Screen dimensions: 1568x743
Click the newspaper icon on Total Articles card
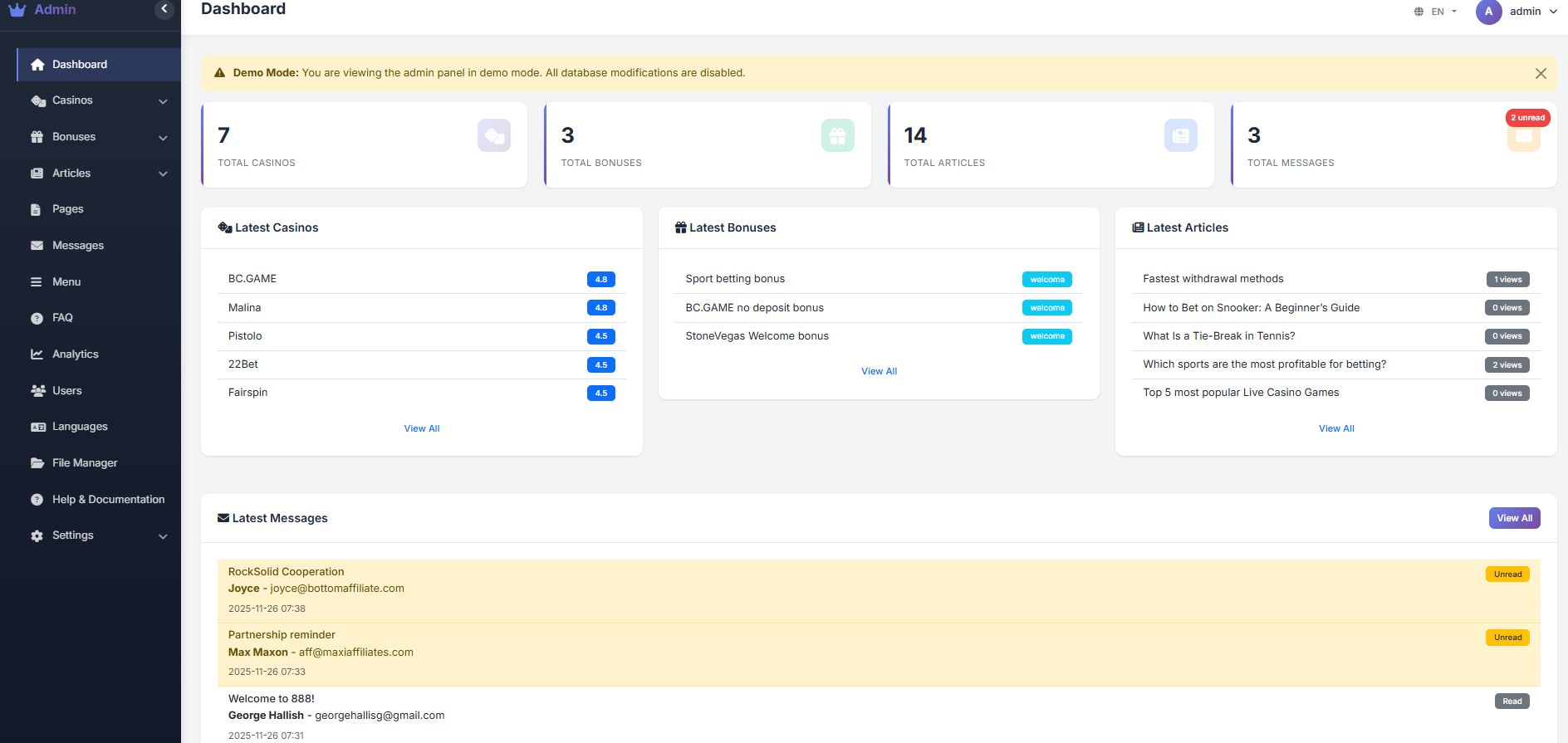(1180, 135)
